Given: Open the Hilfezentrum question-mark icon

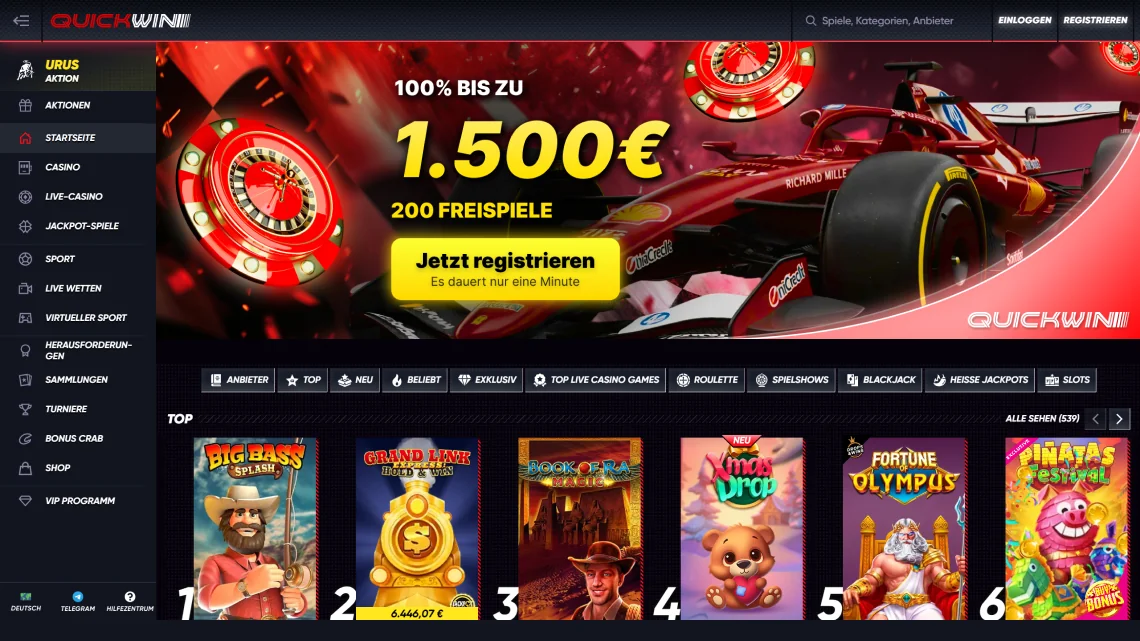Looking at the screenshot, I should pos(129,597).
